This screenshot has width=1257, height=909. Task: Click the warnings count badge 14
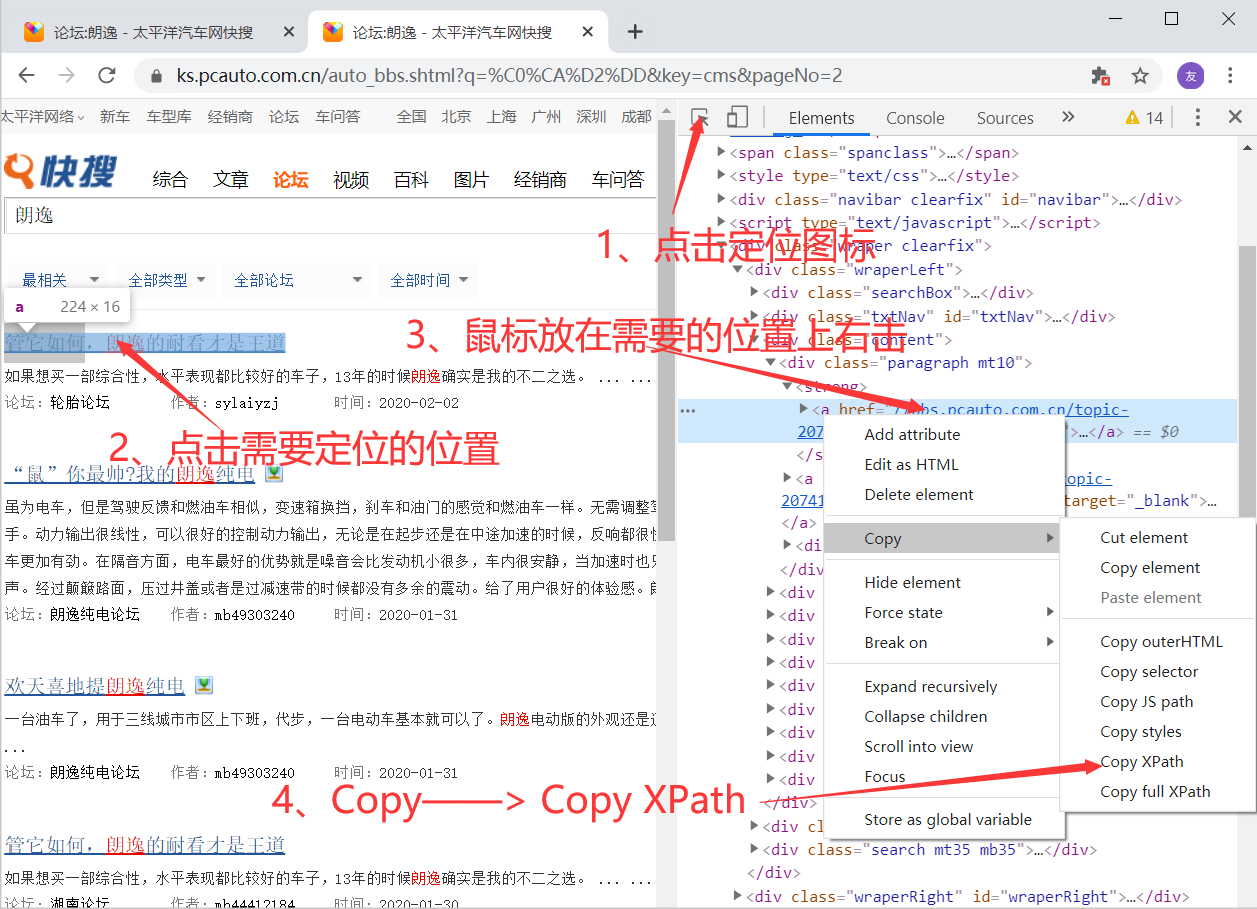[x=1144, y=117]
